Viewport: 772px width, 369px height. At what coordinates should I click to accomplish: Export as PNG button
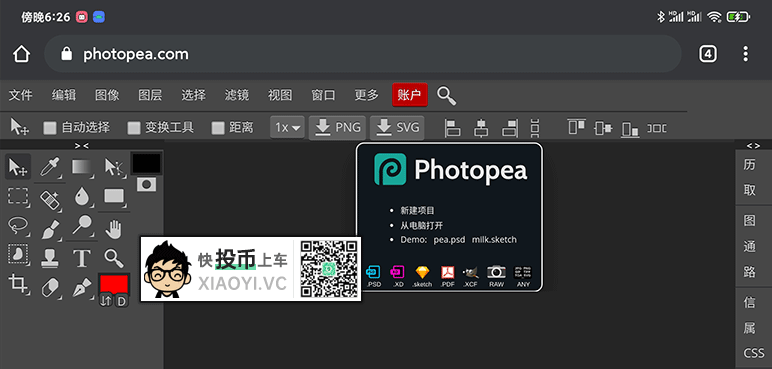(x=337, y=128)
